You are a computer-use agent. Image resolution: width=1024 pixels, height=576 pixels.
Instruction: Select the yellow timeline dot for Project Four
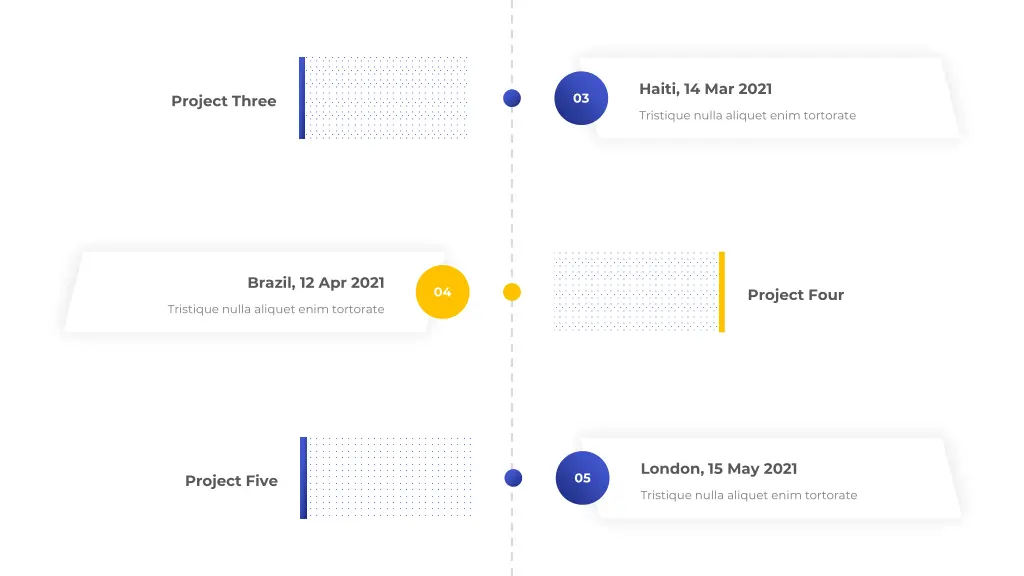(512, 292)
